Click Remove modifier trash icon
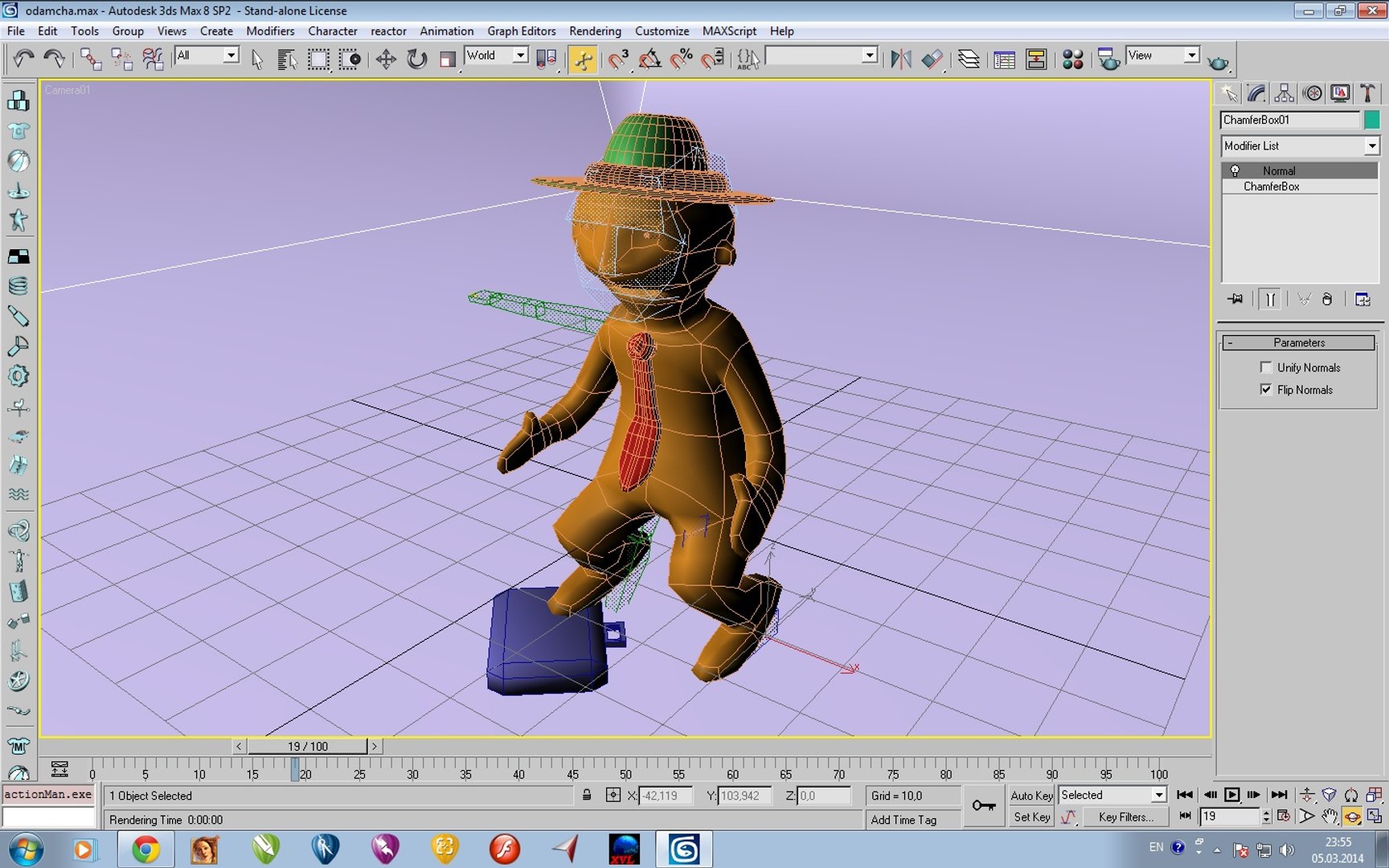1389x868 pixels. 1327,299
